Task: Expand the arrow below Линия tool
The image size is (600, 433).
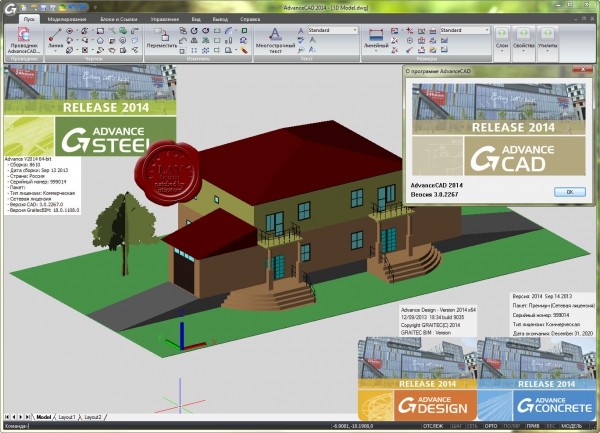Action: [55, 51]
